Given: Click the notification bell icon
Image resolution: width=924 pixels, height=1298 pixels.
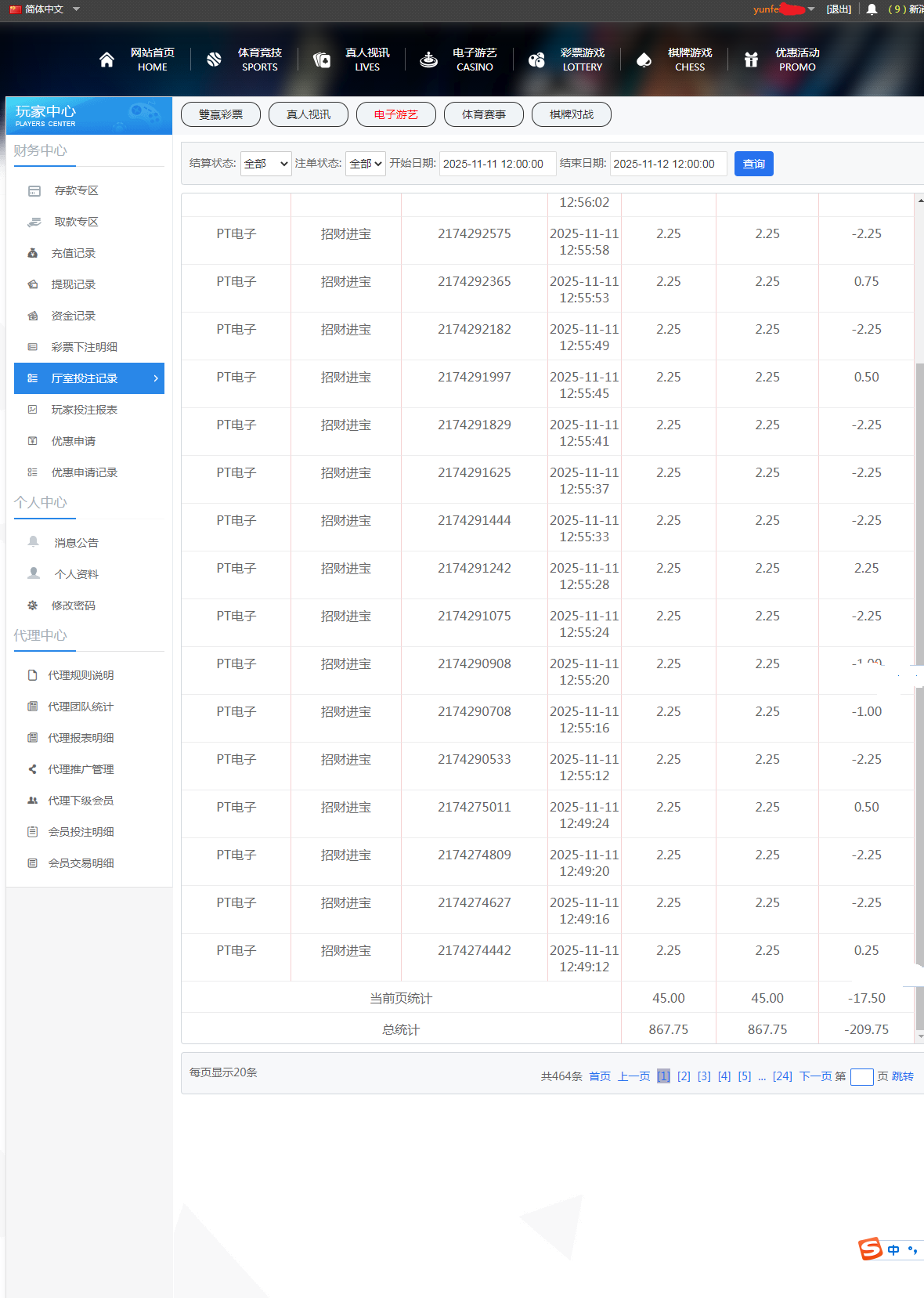Looking at the screenshot, I should 872,9.
